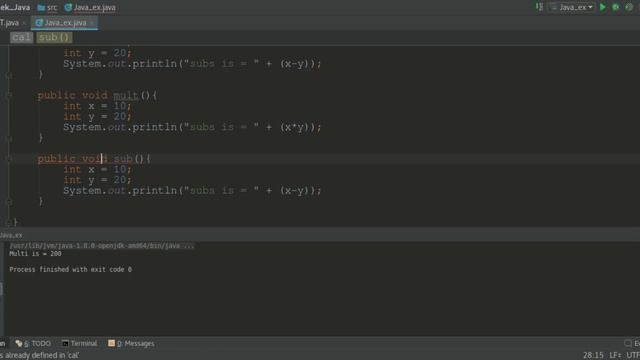Click the TODO tool window icon
This screenshot has height=360, width=640.
tap(18, 343)
